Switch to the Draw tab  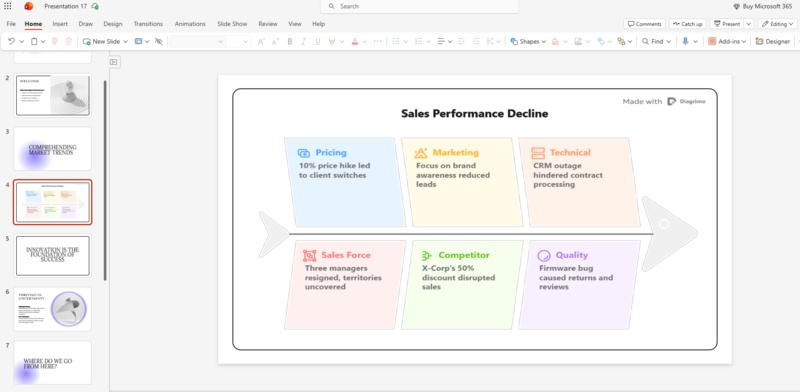pyautogui.click(x=86, y=24)
